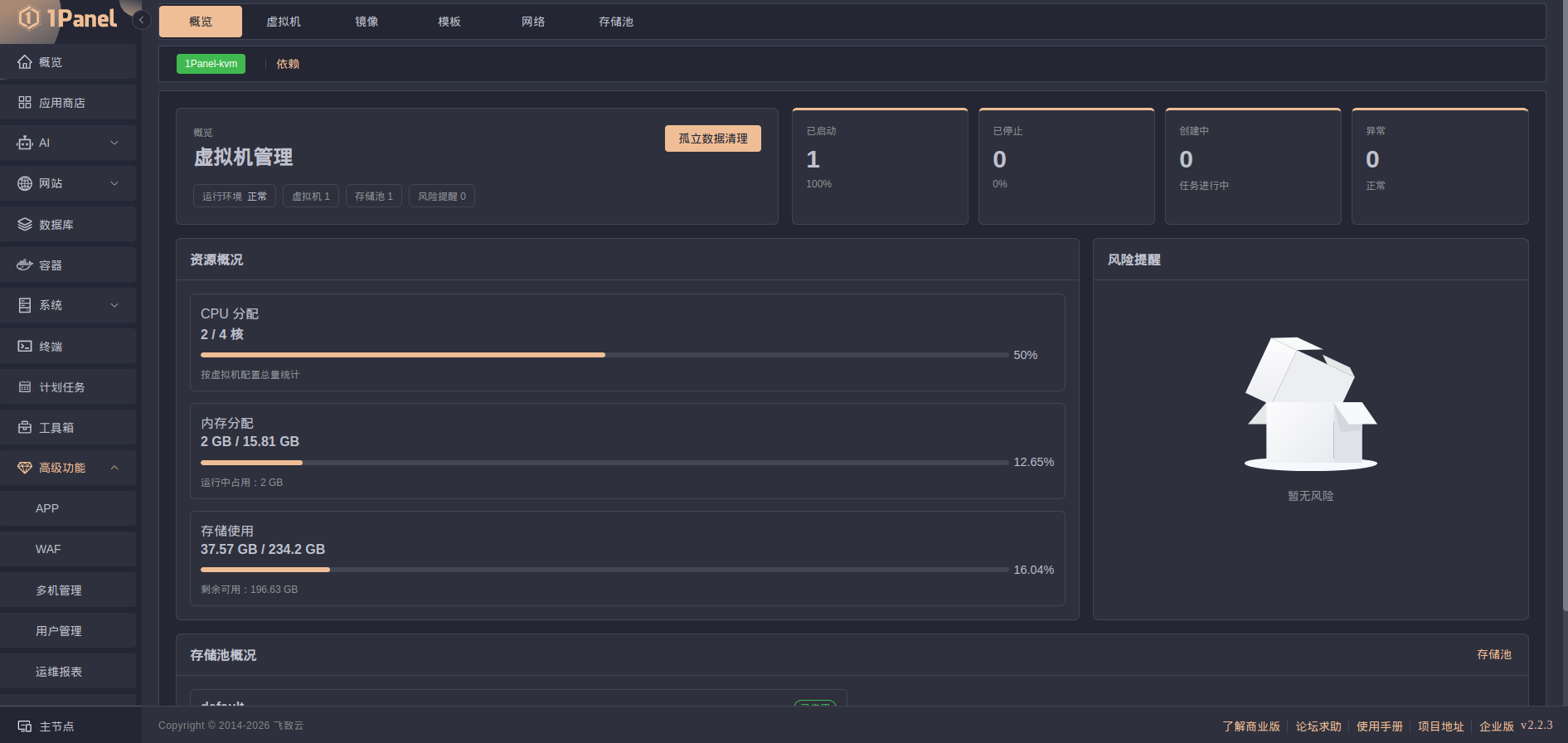
Task: Open the WAF sidebar item
Action: 68,549
